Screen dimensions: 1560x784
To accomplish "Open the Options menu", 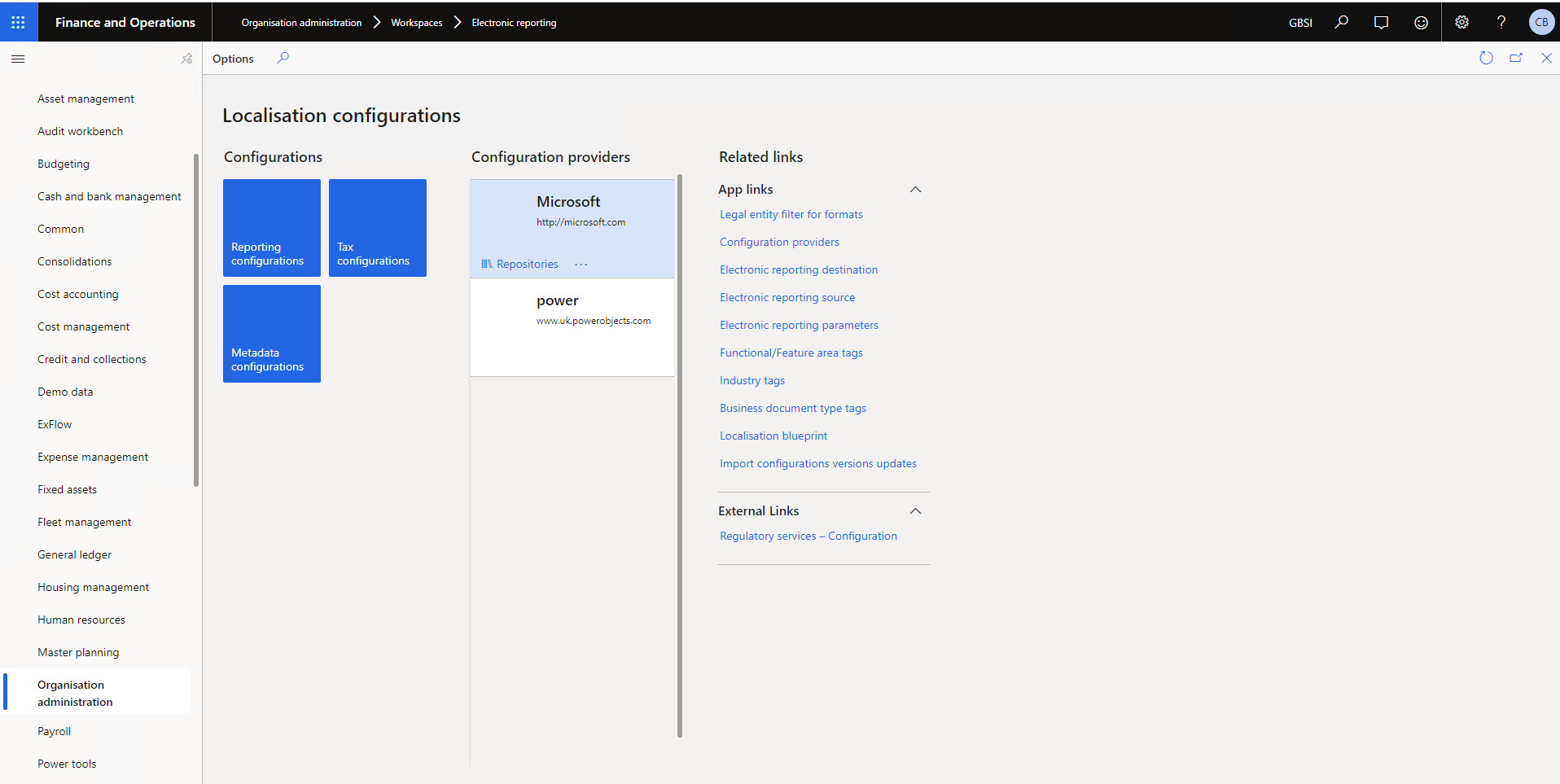I will pyautogui.click(x=233, y=59).
